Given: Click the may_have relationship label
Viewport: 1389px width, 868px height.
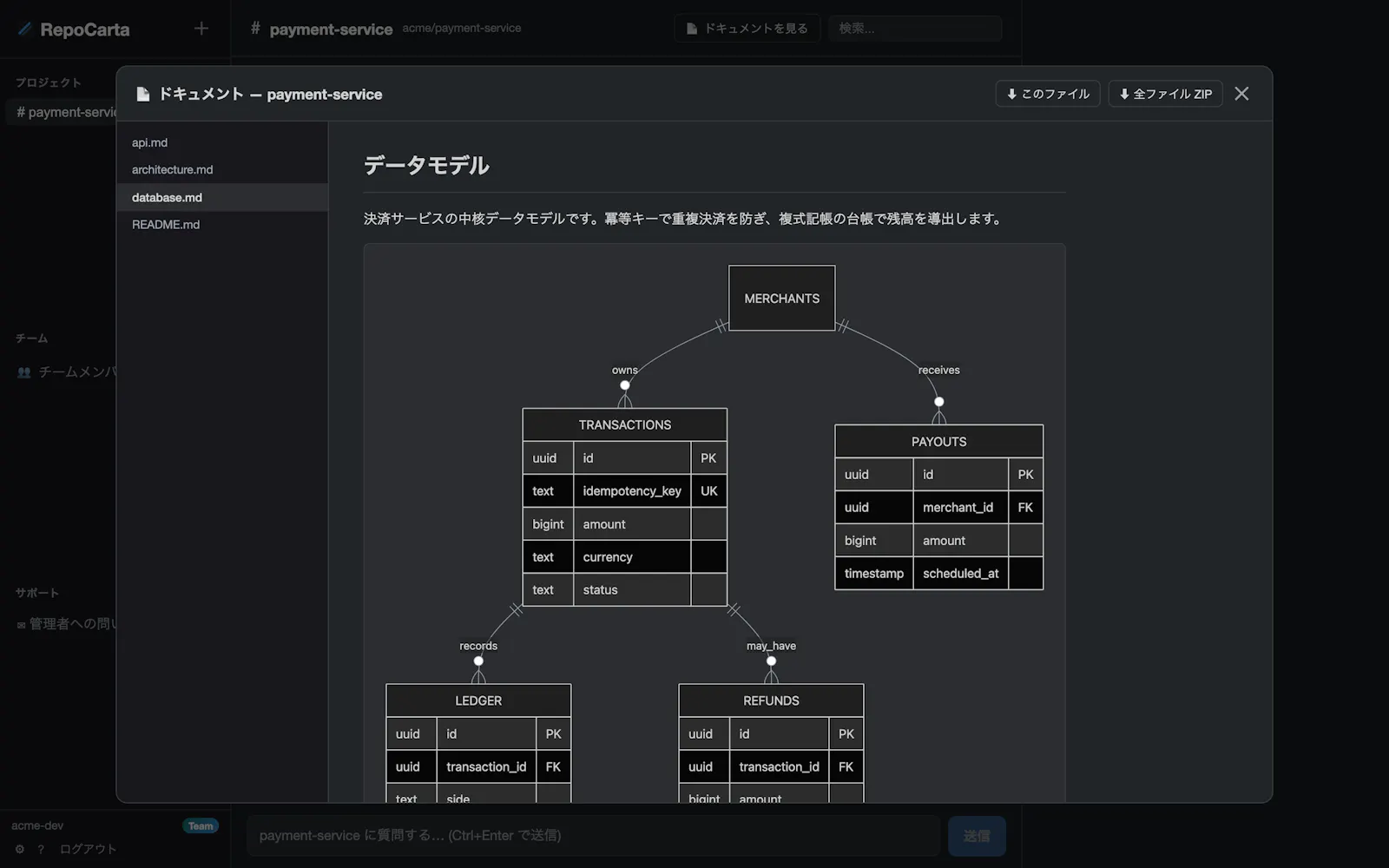Looking at the screenshot, I should point(771,646).
